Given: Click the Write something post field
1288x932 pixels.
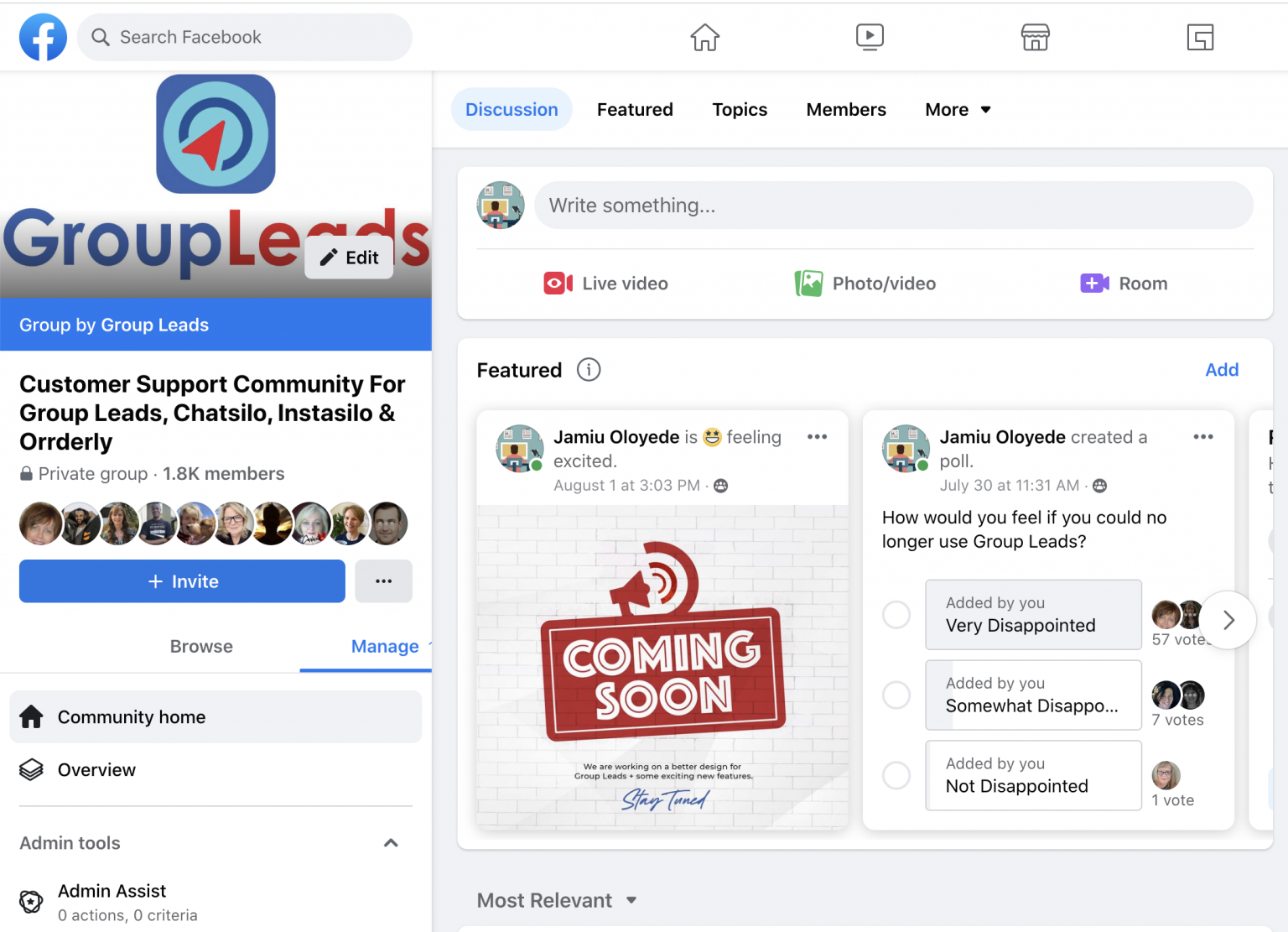Looking at the screenshot, I should 892,205.
